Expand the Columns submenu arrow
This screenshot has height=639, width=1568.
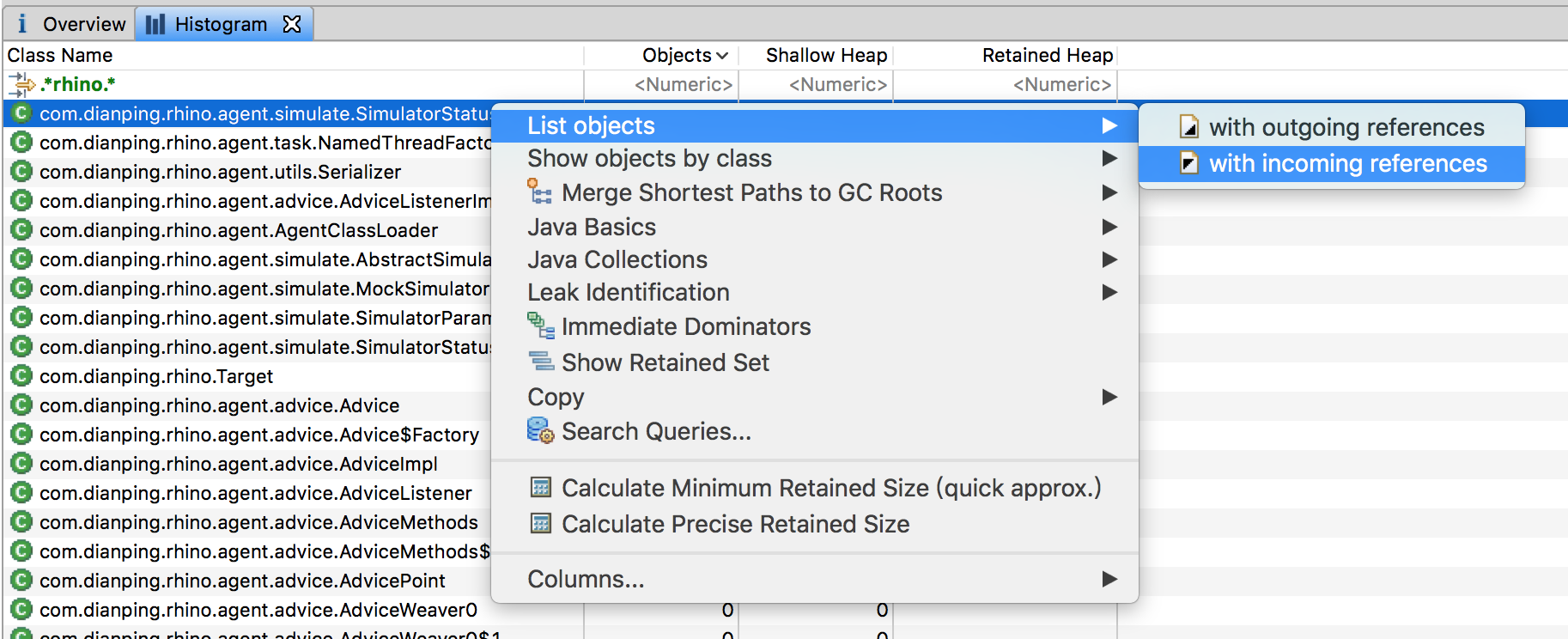click(x=1109, y=579)
